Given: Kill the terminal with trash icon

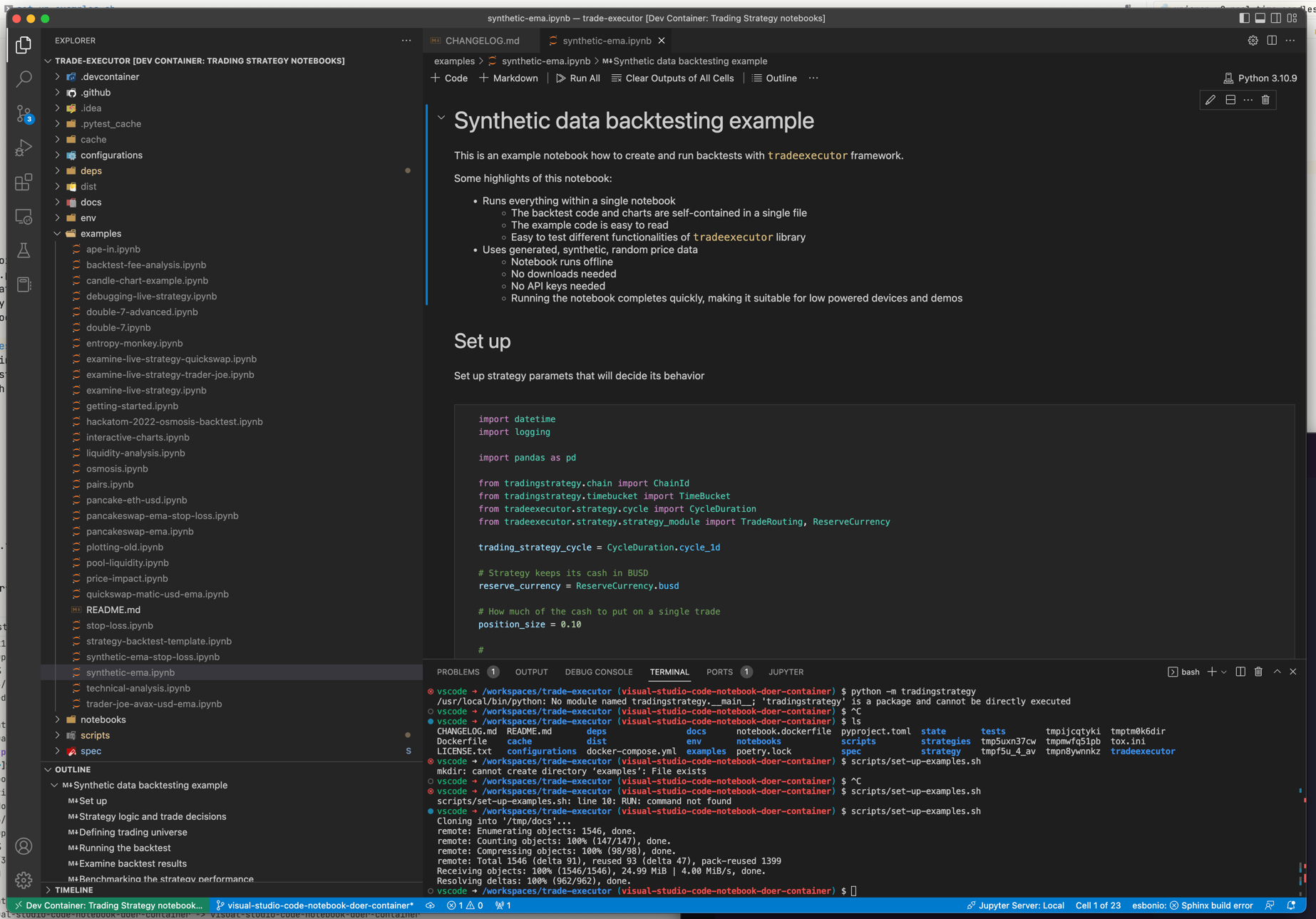Looking at the screenshot, I should point(1258,672).
